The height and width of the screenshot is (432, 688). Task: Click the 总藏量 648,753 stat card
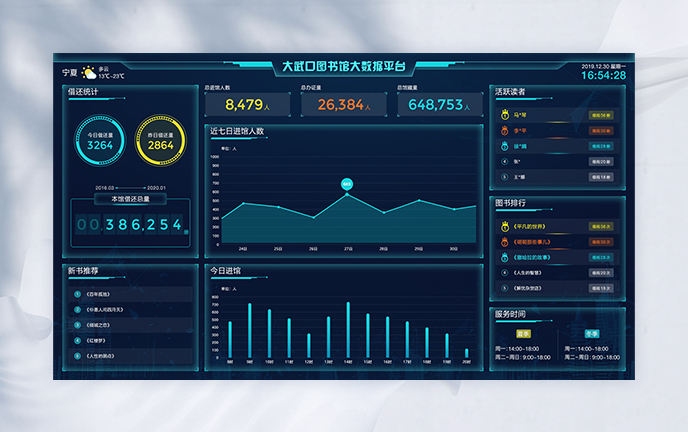[x=436, y=103]
